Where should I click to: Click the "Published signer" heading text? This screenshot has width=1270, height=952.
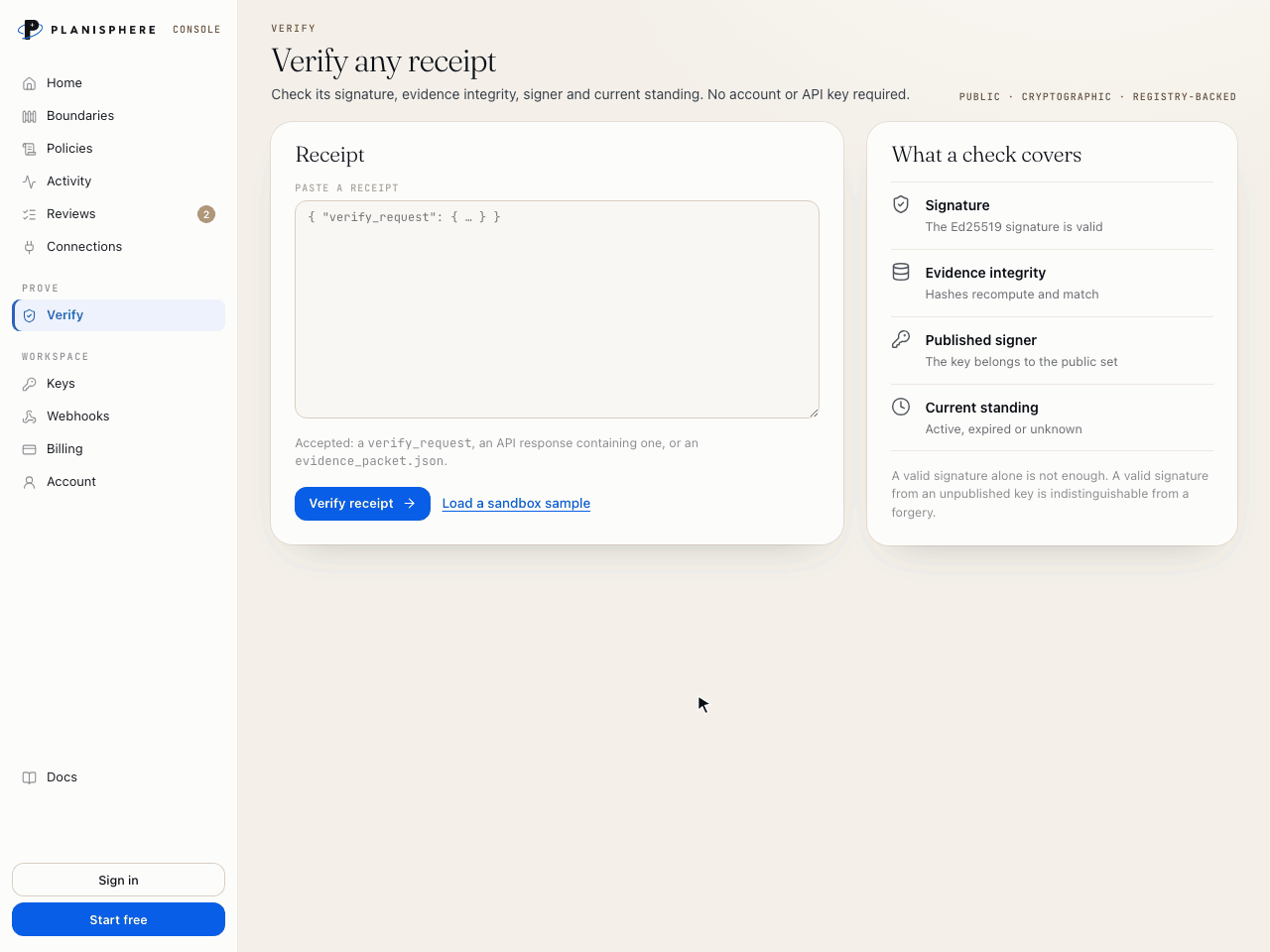pos(980,340)
